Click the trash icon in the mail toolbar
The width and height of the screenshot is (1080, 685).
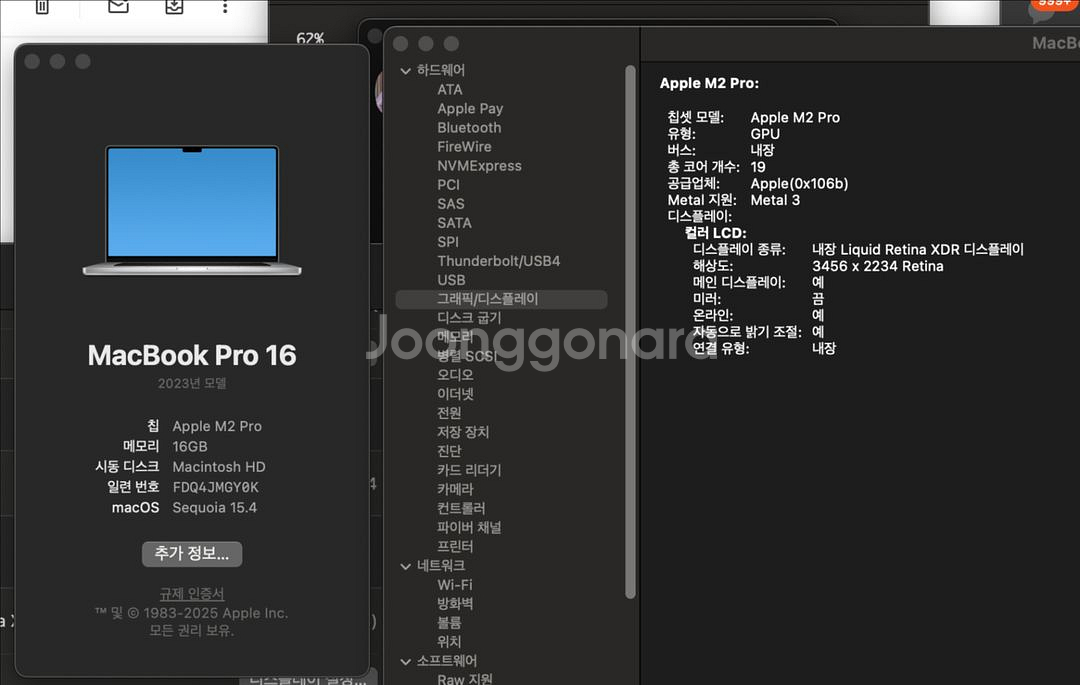42,7
